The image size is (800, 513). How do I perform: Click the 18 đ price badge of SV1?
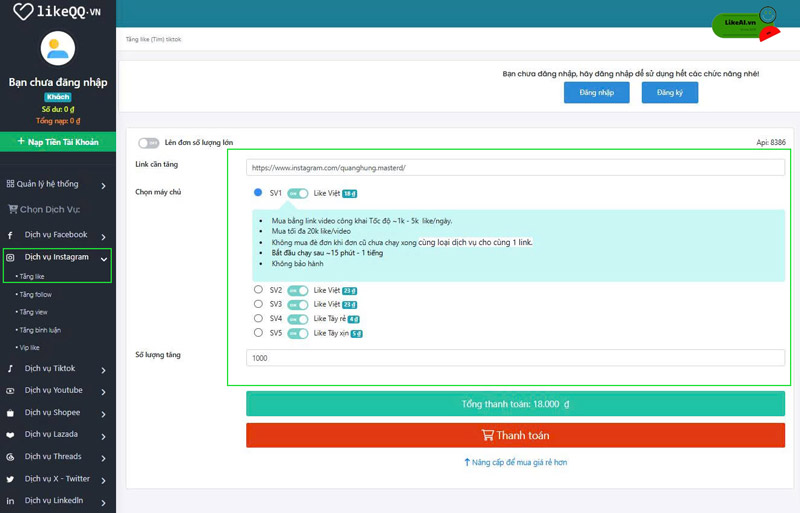click(x=349, y=193)
